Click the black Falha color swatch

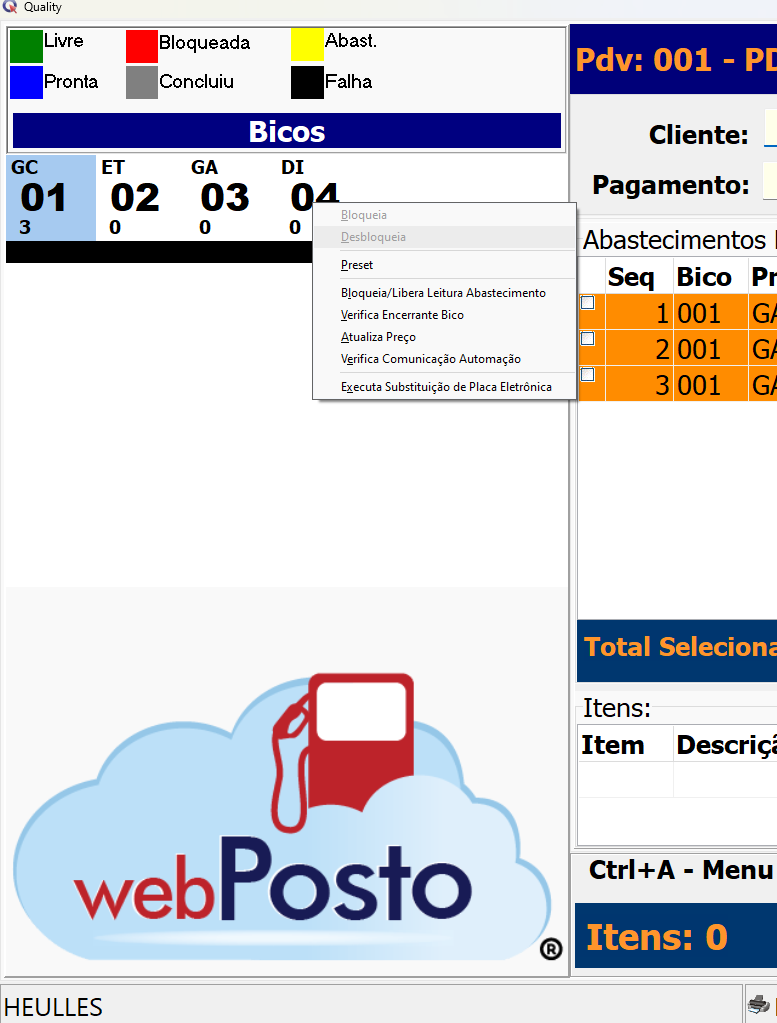click(x=307, y=82)
